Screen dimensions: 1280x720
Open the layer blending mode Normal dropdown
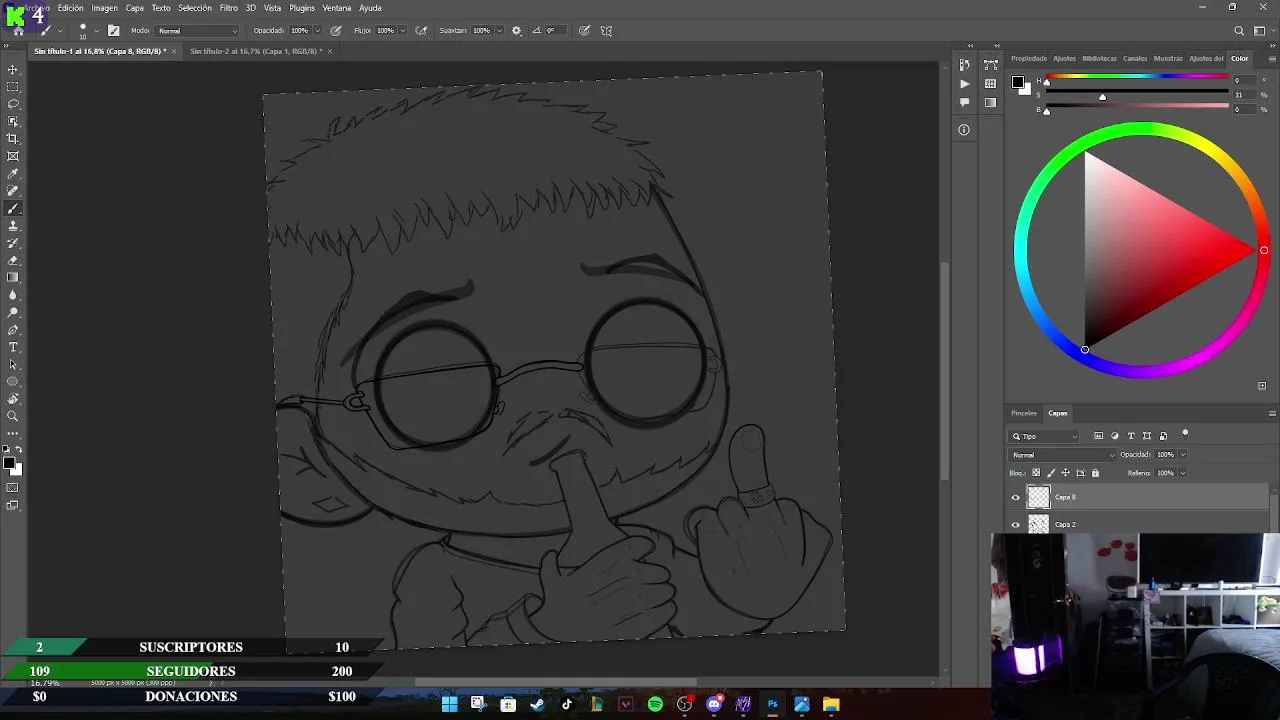(x=1063, y=455)
